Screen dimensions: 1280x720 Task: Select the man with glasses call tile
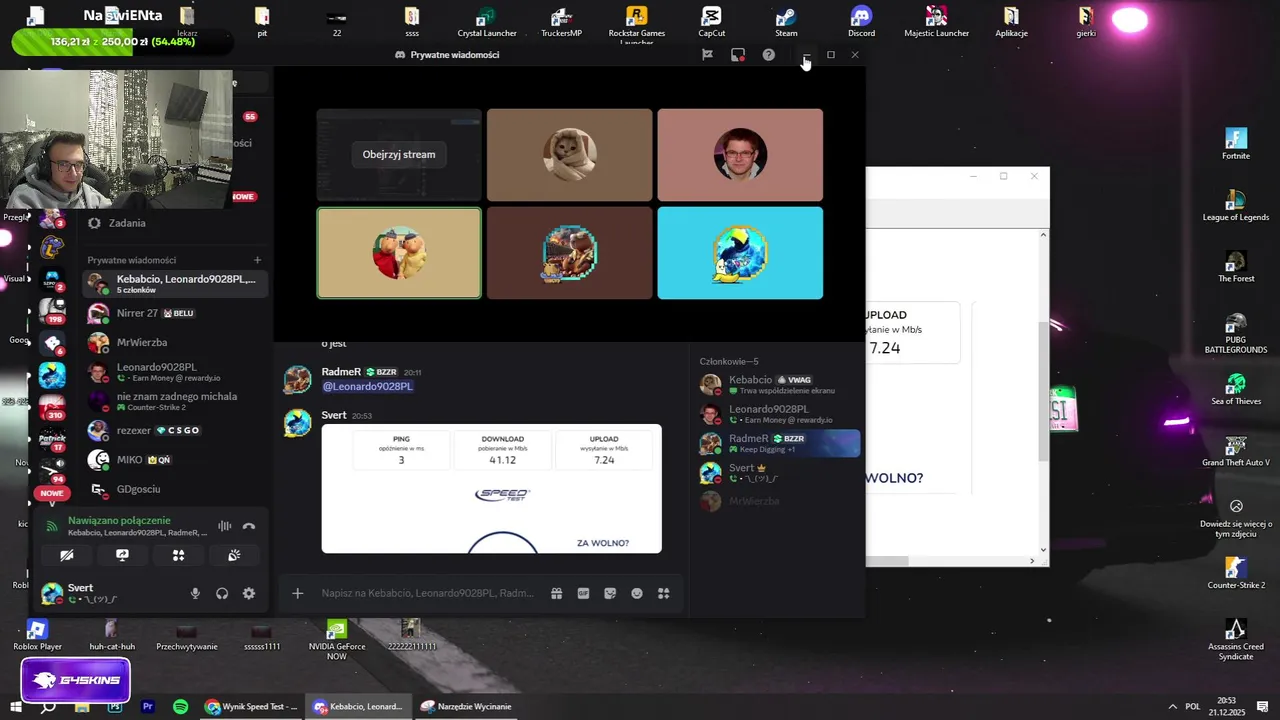[740, 155]
